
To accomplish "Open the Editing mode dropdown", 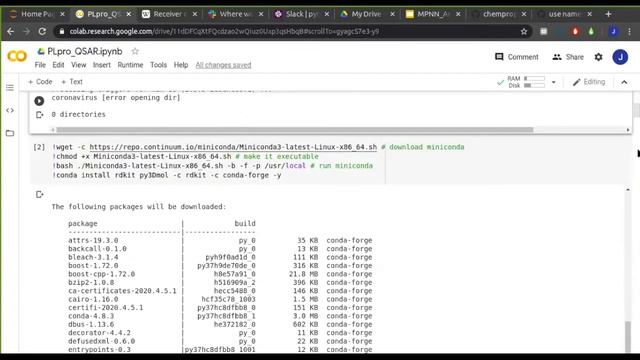I will click(x=589, y=82).
